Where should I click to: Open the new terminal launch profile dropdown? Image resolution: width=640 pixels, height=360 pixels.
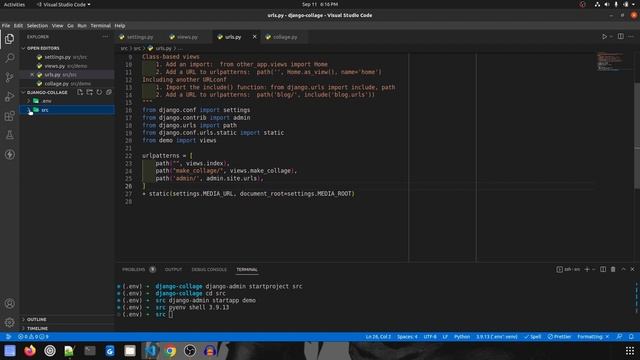pyautogui.click(x=593, y=269)
